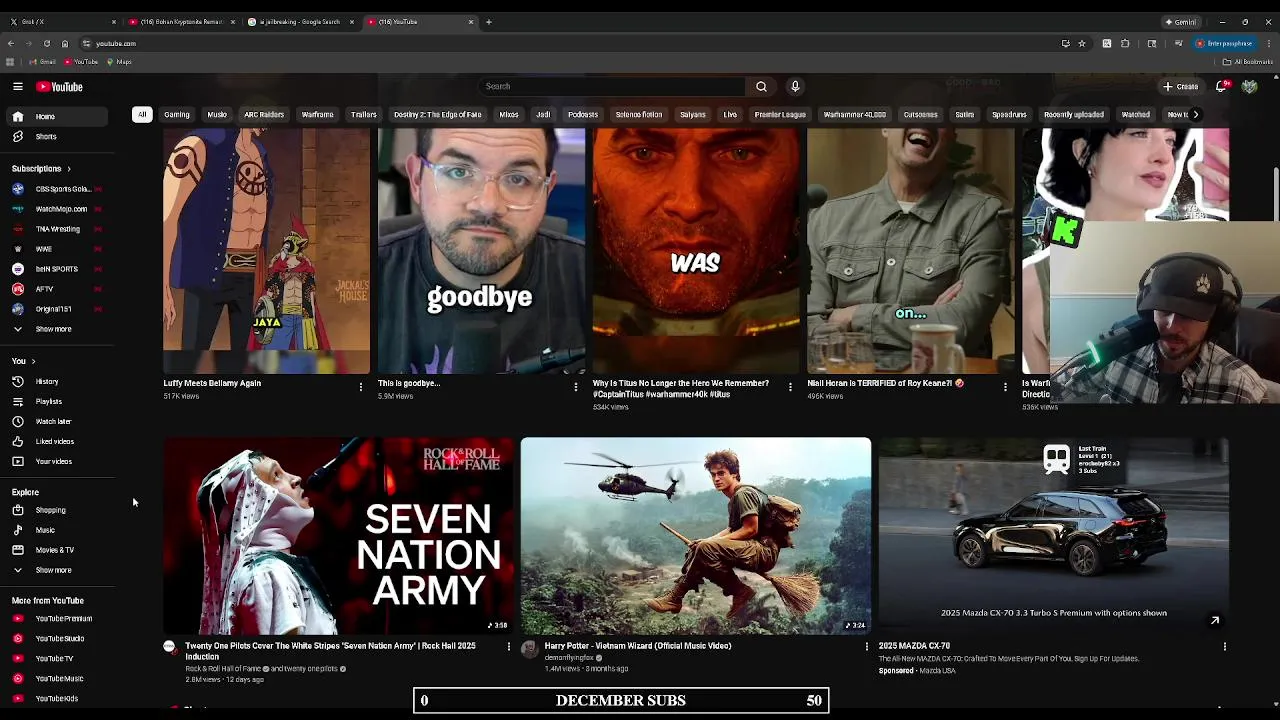
Task: Select the Podcasts filter chip
Action: (583, 114)
